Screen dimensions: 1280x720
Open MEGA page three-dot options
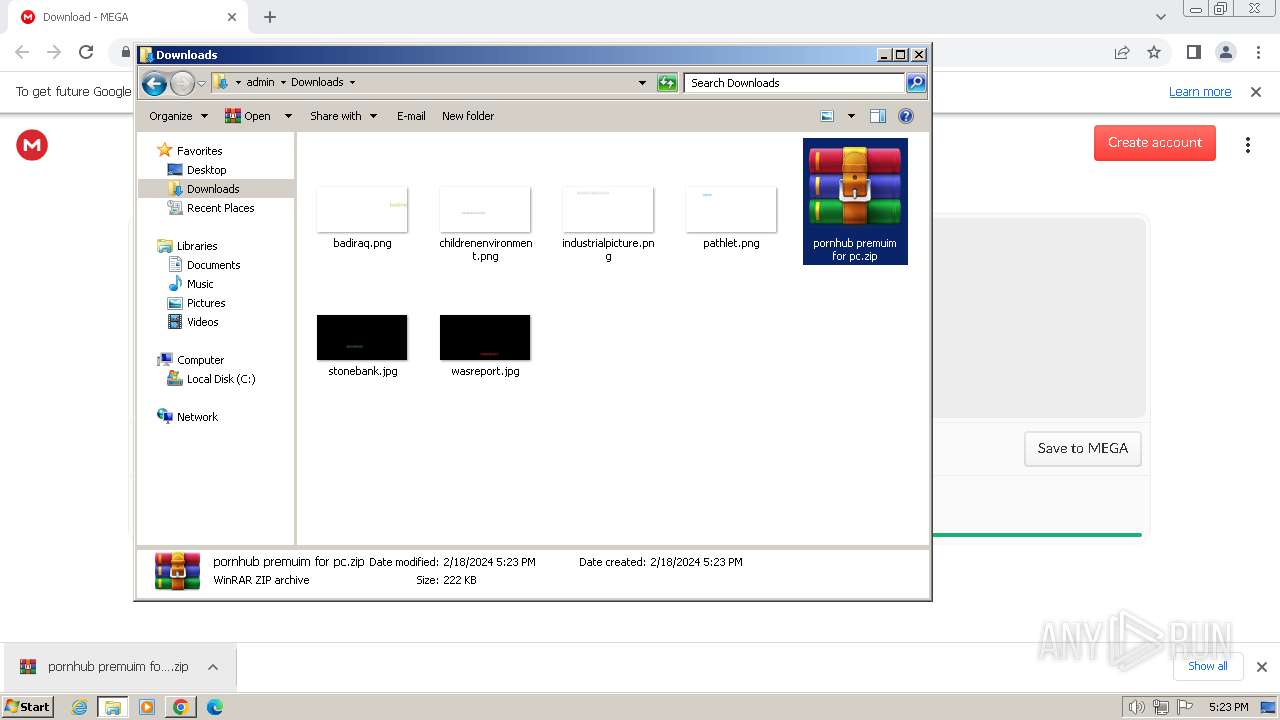[x=1248, y=145]
